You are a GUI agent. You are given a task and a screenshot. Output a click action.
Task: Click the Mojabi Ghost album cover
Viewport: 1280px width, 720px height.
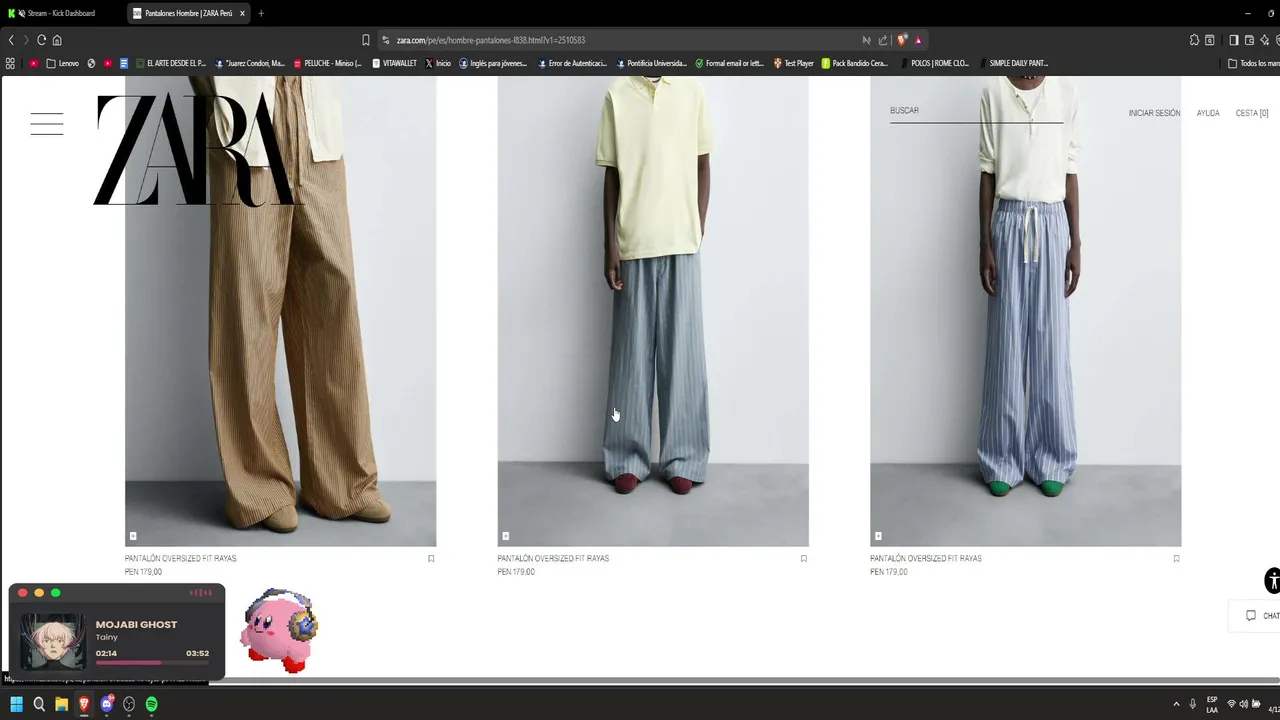53,640
